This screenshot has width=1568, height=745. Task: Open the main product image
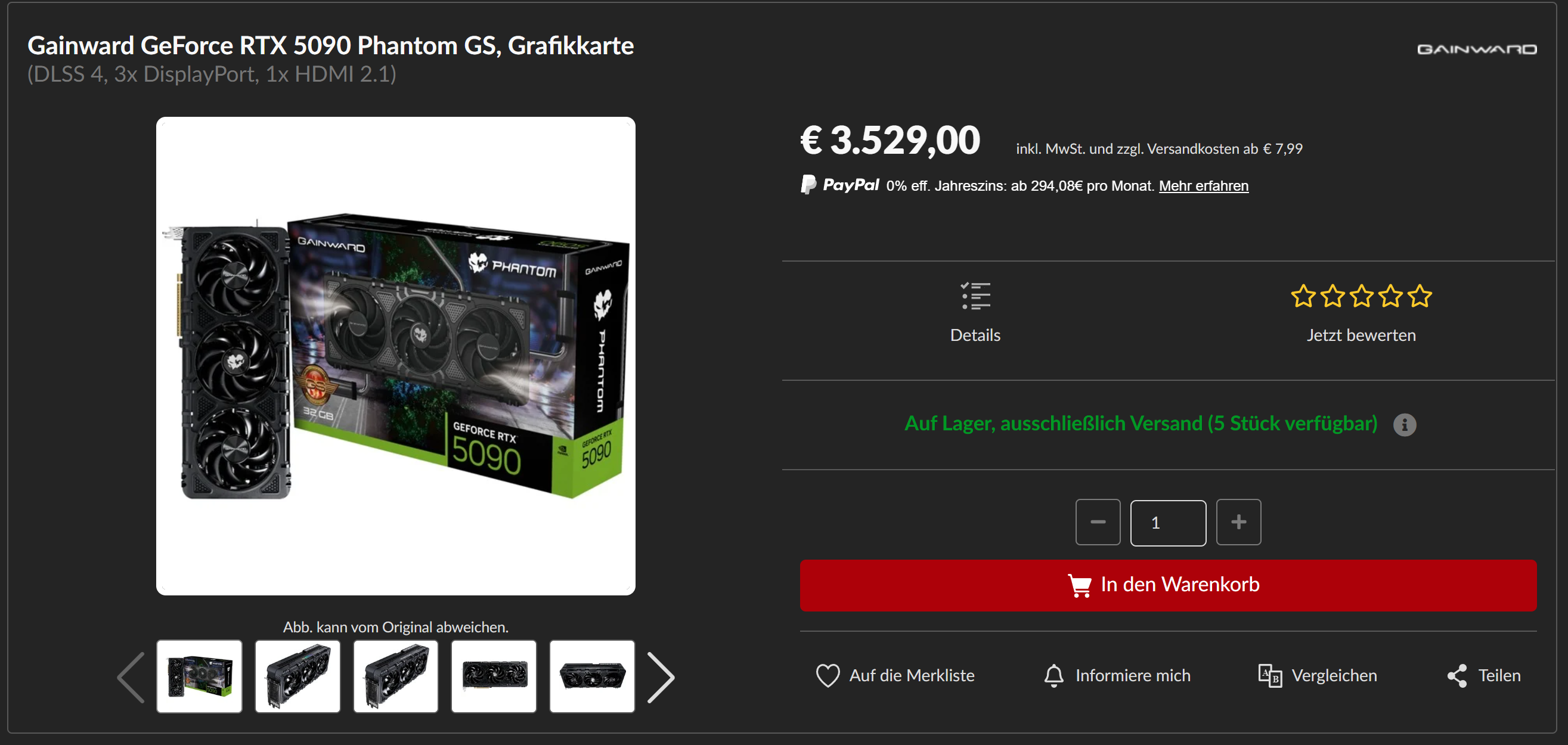(x=396, y=356)
